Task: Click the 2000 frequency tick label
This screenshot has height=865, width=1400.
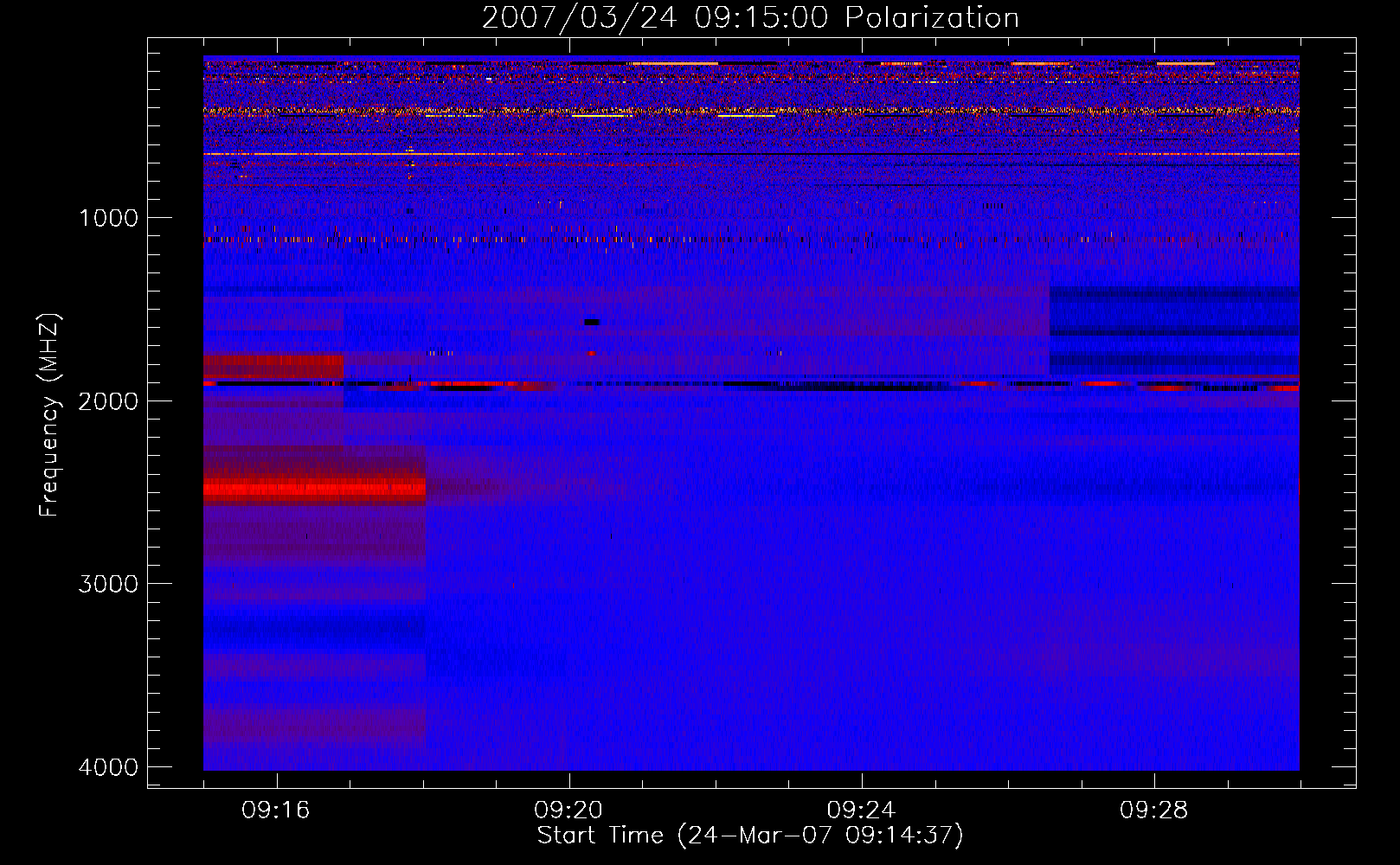Action: click(108, 400)
